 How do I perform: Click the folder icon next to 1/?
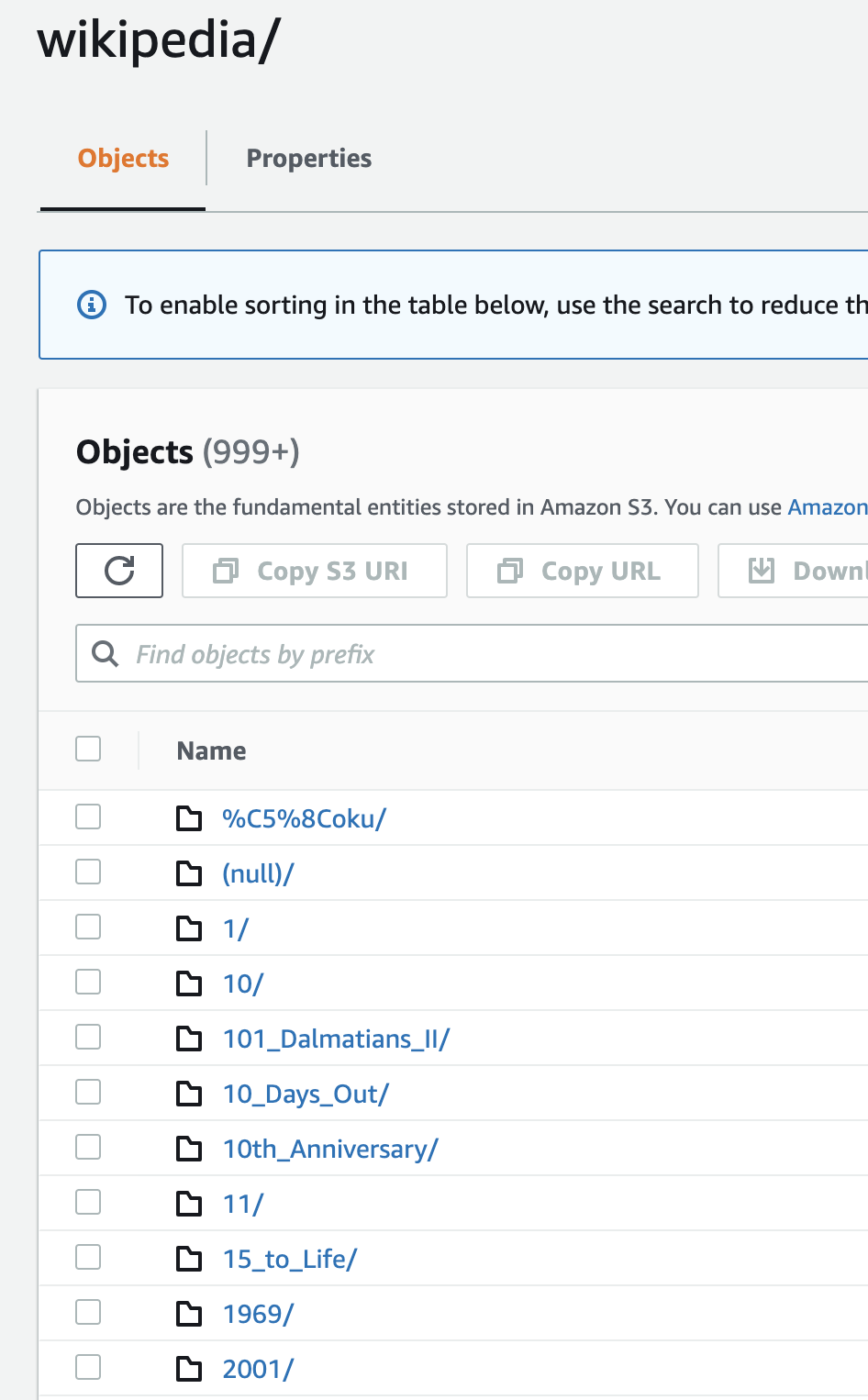coord(189,928)
